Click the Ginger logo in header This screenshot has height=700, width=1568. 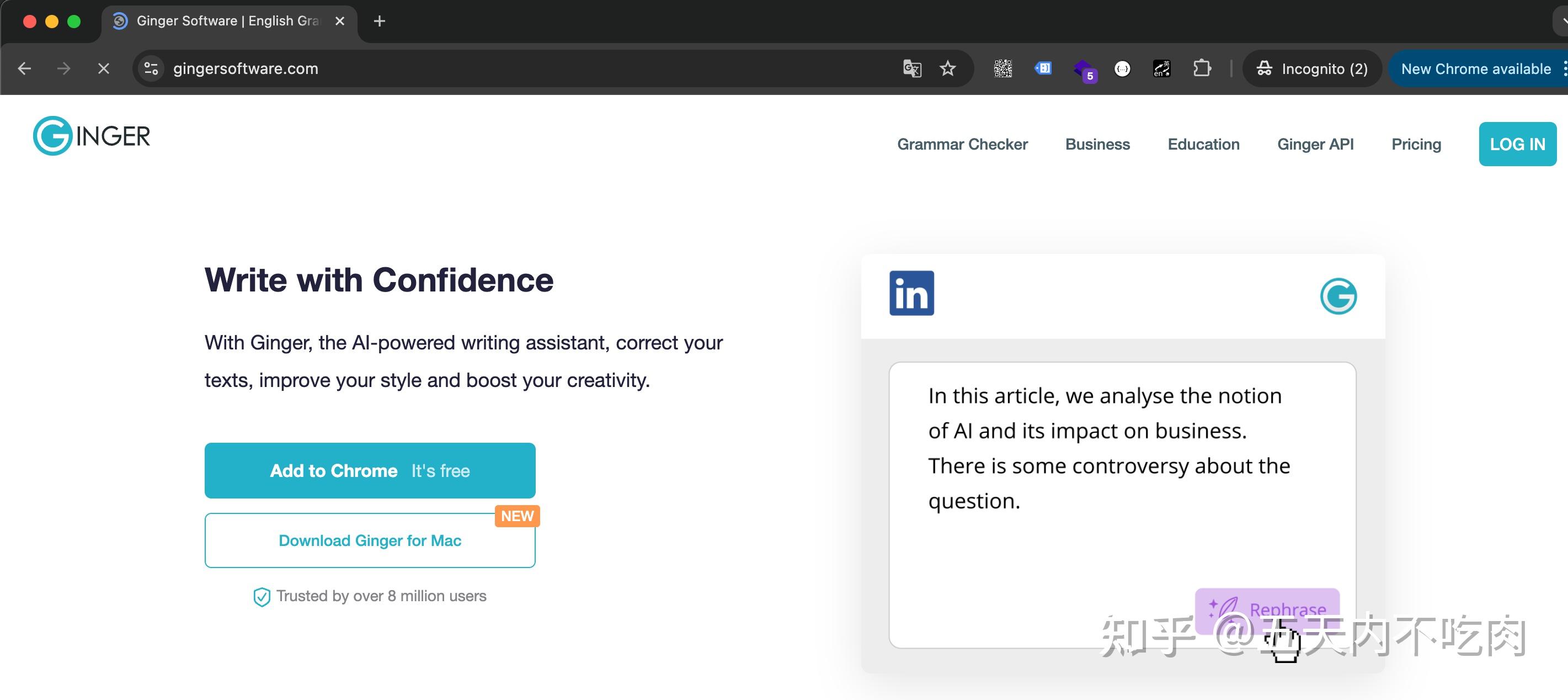click(x=91, y=136)
